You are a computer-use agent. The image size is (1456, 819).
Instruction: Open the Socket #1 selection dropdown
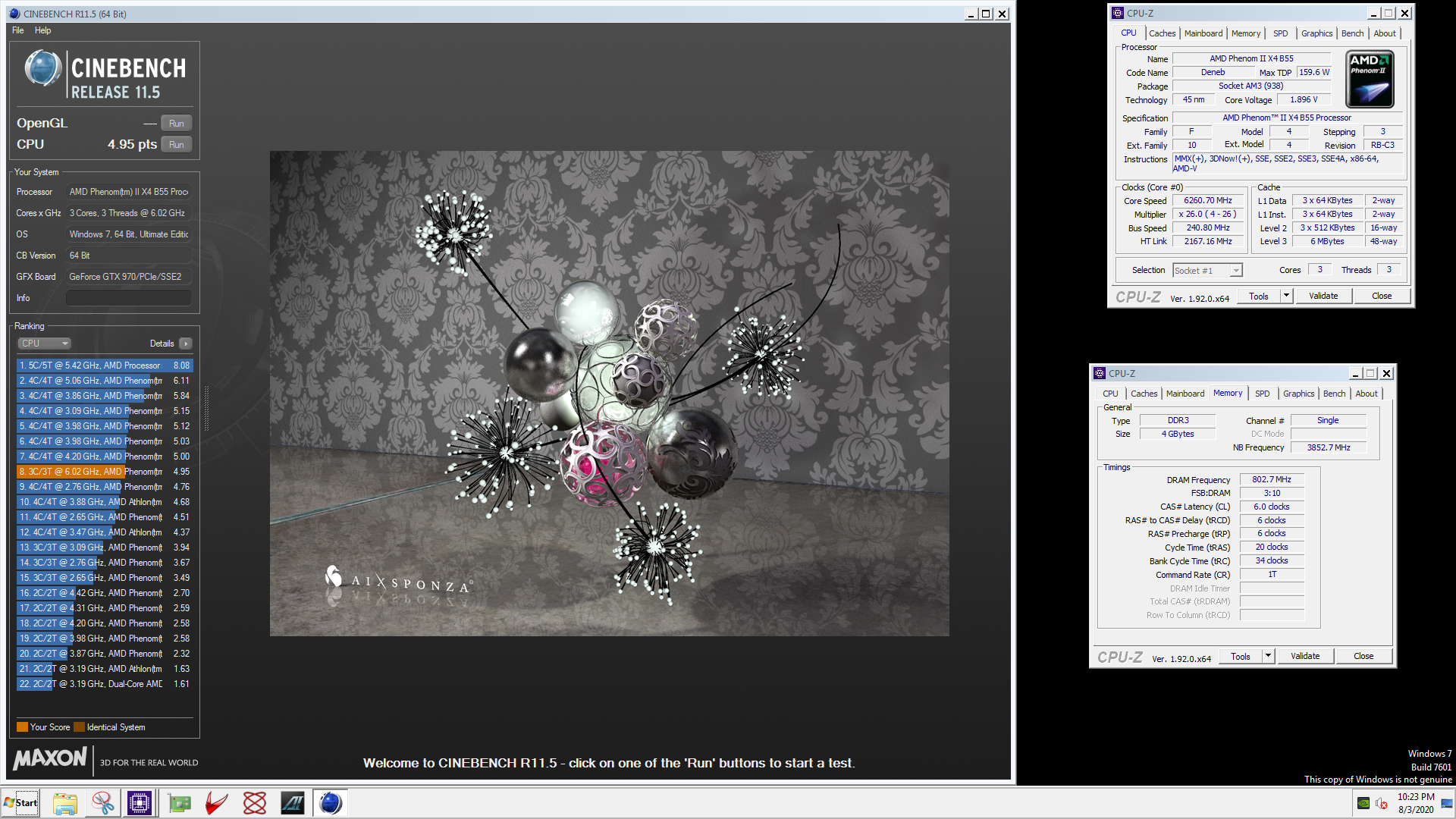coord(1207,271)
